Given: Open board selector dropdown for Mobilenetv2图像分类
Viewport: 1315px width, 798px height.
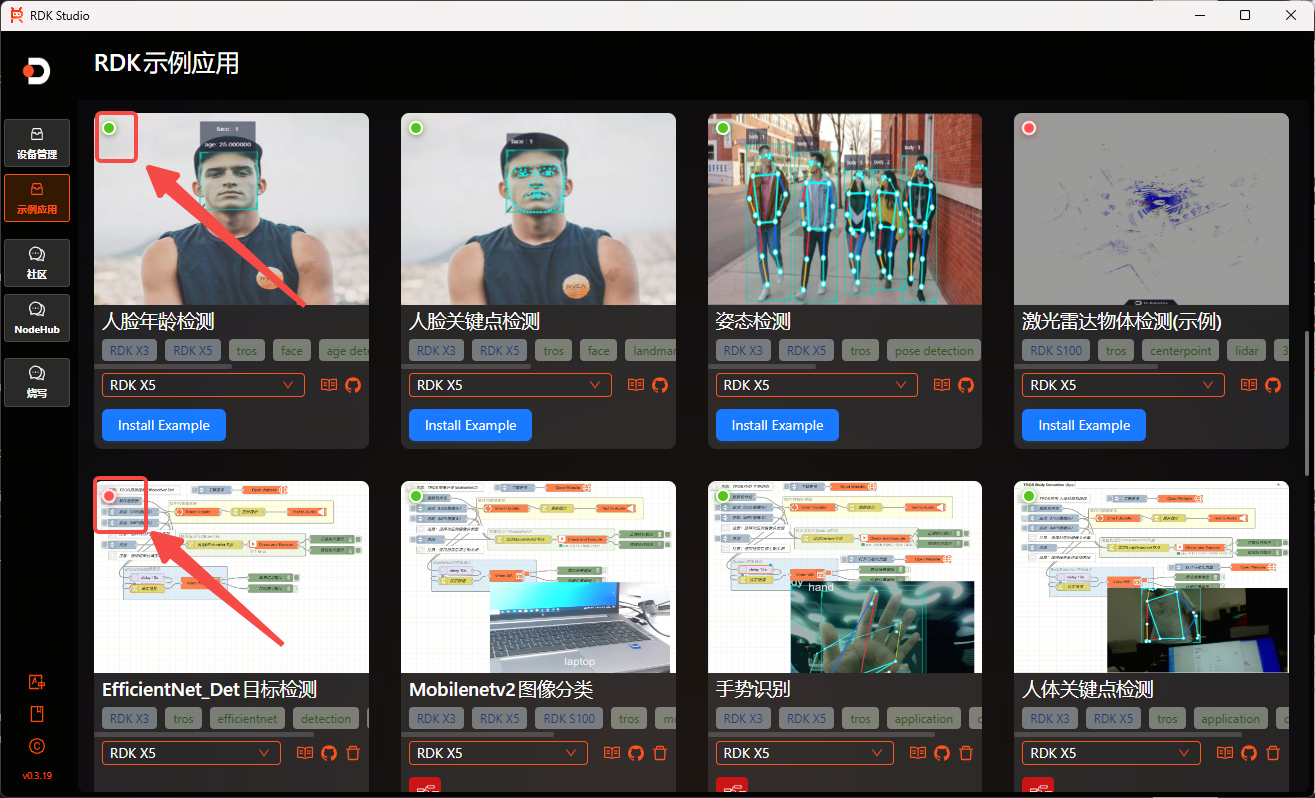Looking at the screenshot, I should pos(497,753).
